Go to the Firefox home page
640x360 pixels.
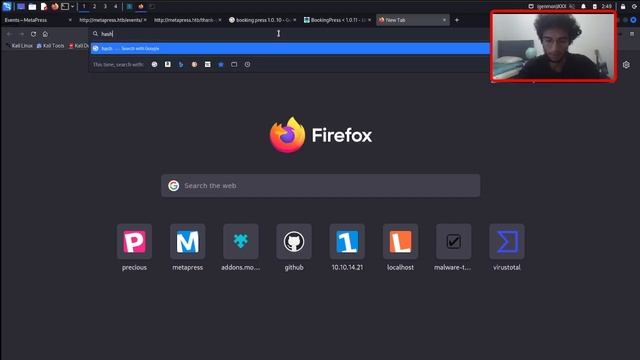pos(45,34)
